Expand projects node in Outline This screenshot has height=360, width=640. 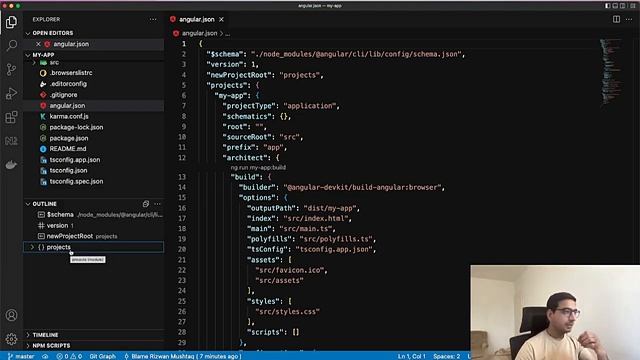[32, 247]
